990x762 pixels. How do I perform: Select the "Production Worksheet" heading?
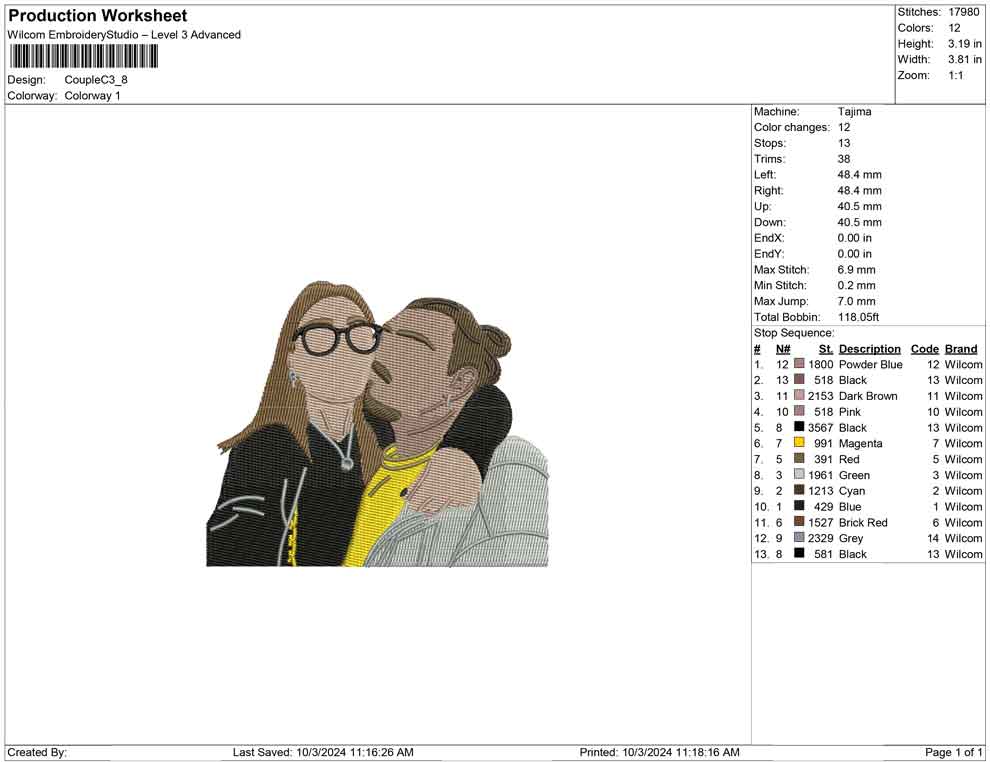[x=98, y=16]
